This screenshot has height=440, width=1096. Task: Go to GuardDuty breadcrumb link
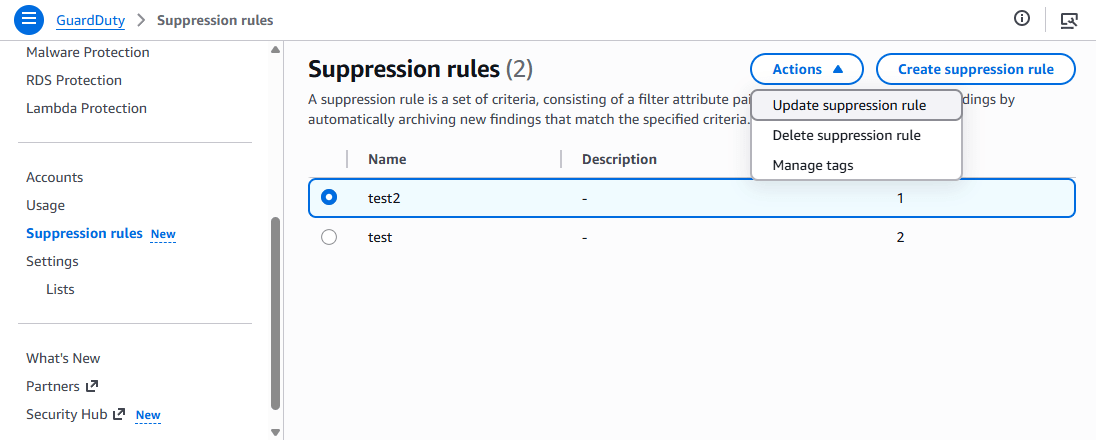point(91,20)
